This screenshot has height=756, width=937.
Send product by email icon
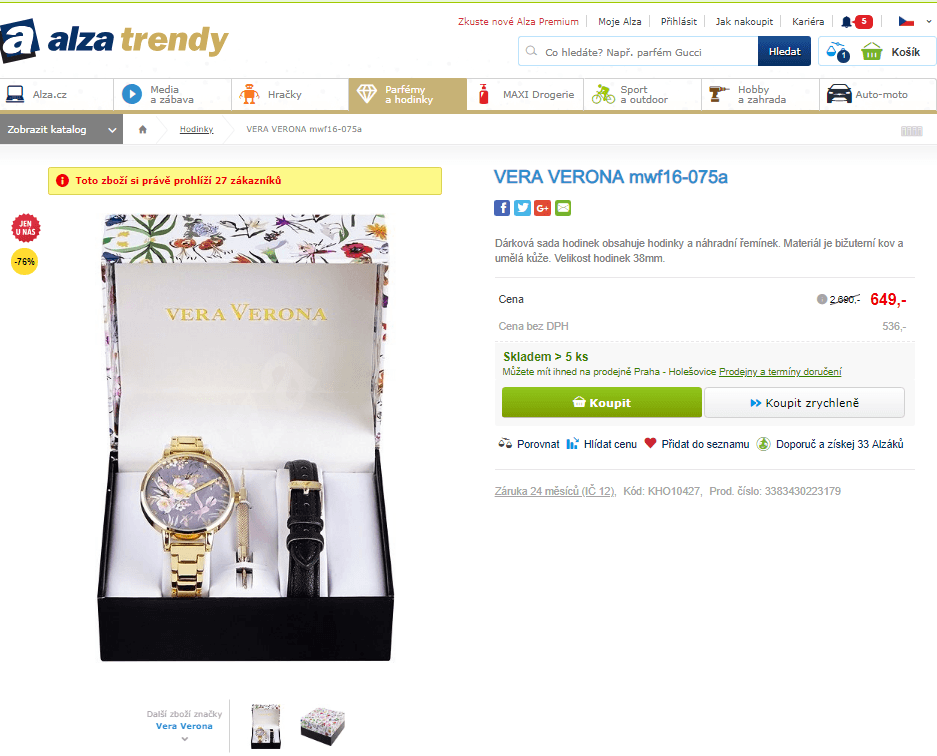click(563, 208)
